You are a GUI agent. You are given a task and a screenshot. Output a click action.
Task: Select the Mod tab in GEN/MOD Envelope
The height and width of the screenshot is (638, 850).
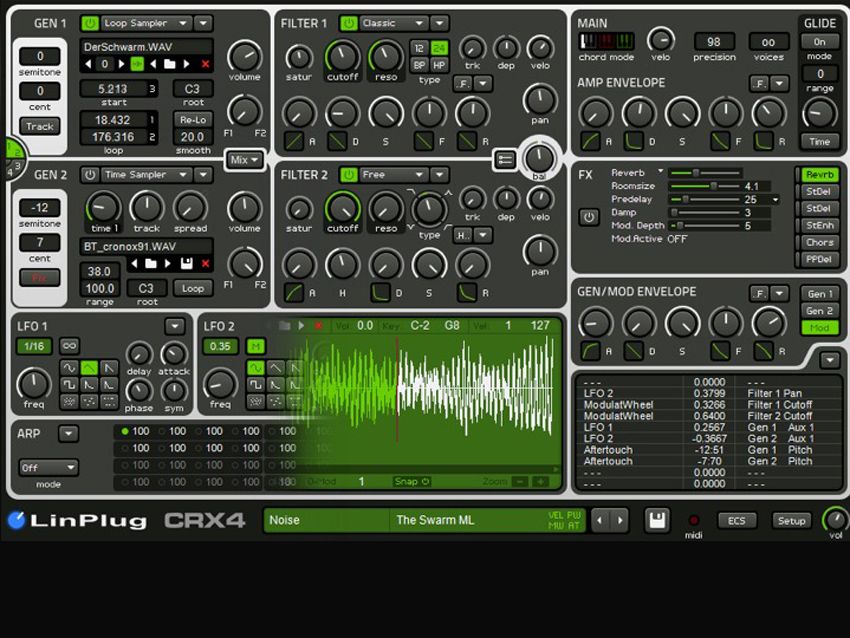tap(819, 327)
